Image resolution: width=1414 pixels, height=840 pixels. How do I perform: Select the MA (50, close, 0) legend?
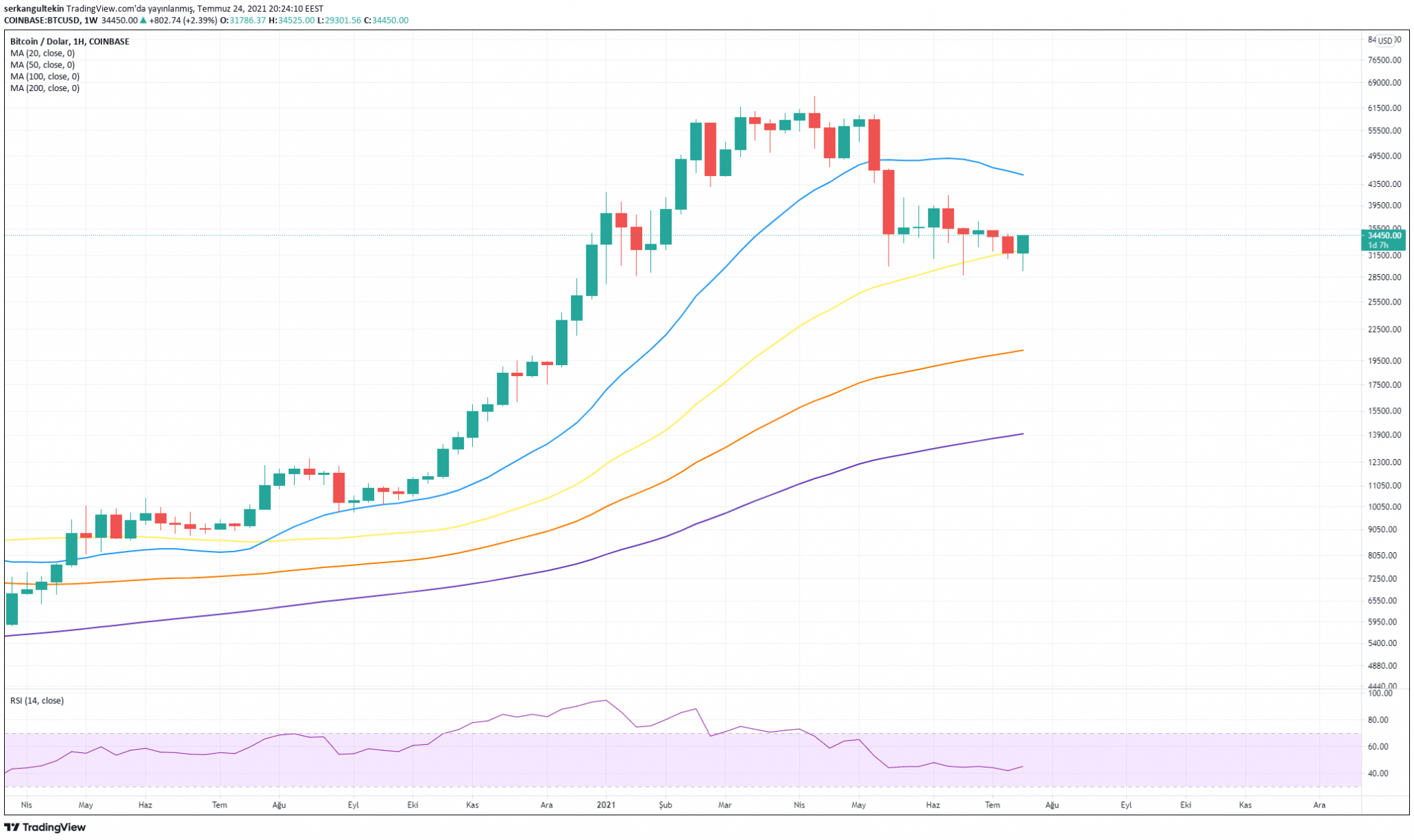coord(42,65)
